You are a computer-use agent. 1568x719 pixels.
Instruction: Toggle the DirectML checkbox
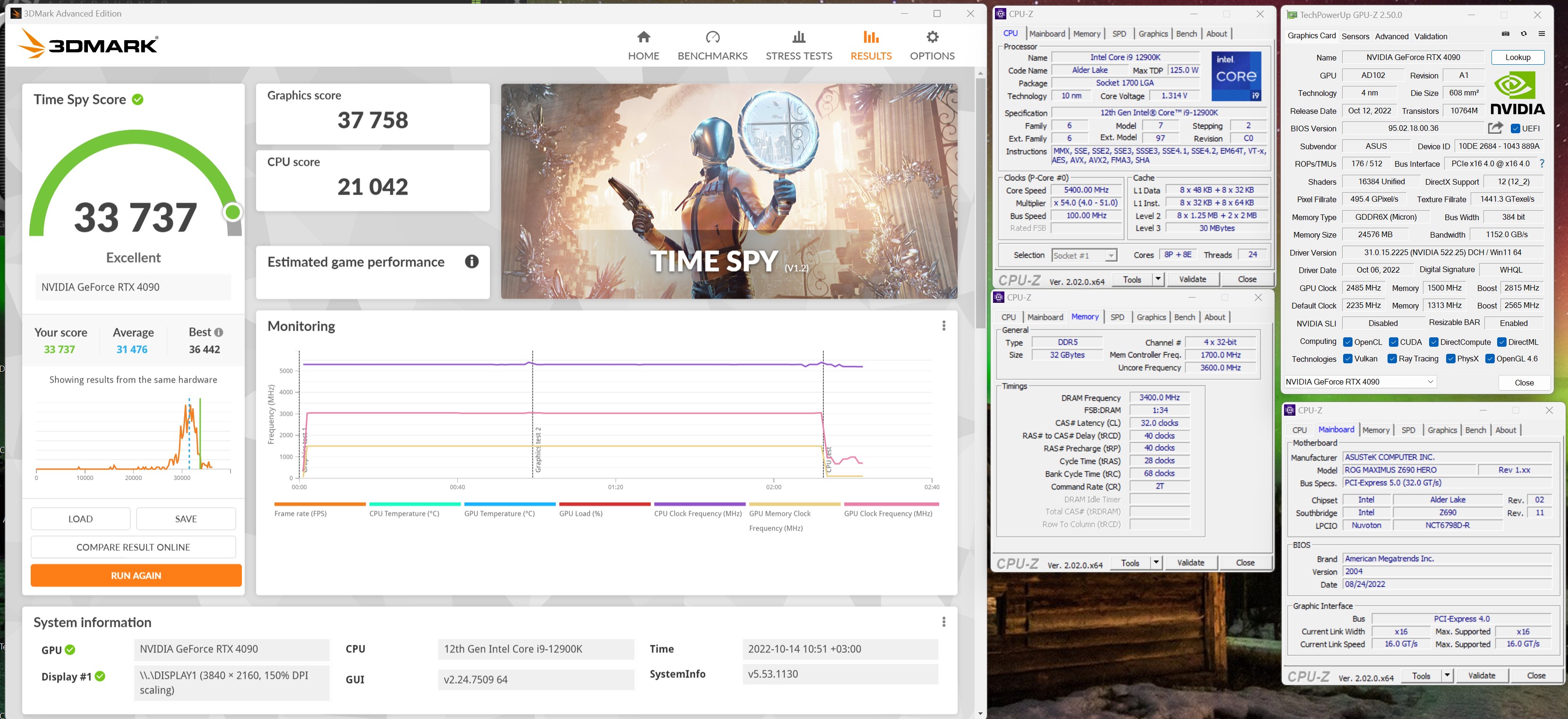[x=1502, y=342]
